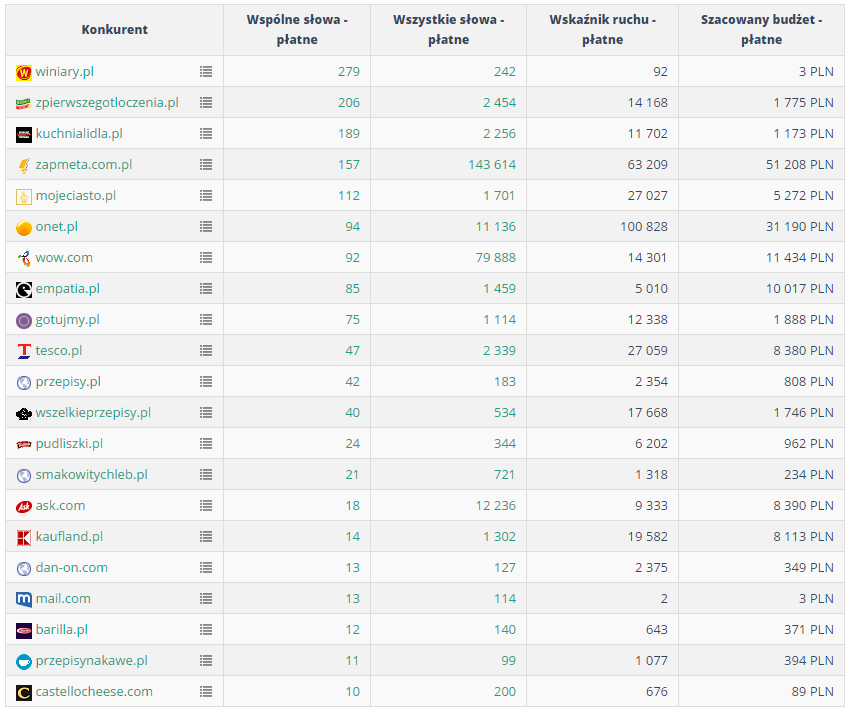
Task: Click the list icon next to ask.com
Action: point(205,506)
